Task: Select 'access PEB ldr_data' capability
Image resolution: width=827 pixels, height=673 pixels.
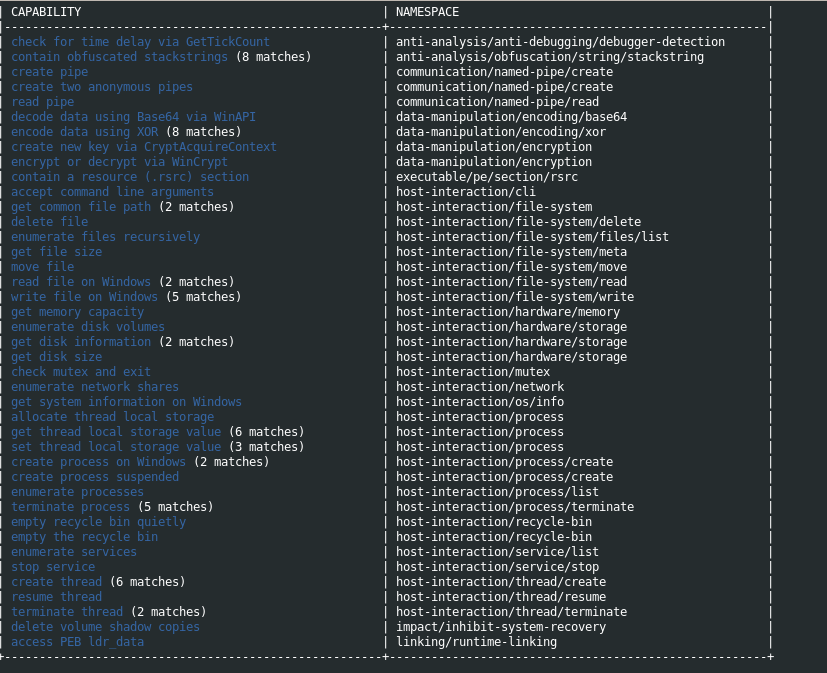Action: [78, 641]
